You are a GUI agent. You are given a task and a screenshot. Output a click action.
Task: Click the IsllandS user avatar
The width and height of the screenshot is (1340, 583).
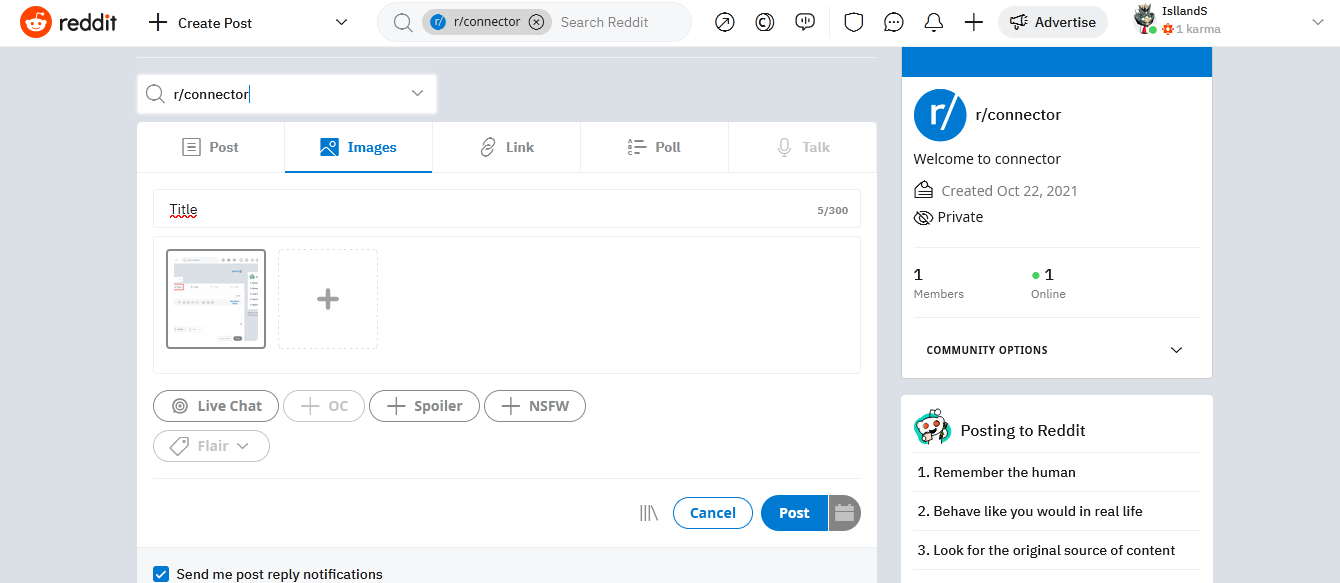coord(1146,20)
